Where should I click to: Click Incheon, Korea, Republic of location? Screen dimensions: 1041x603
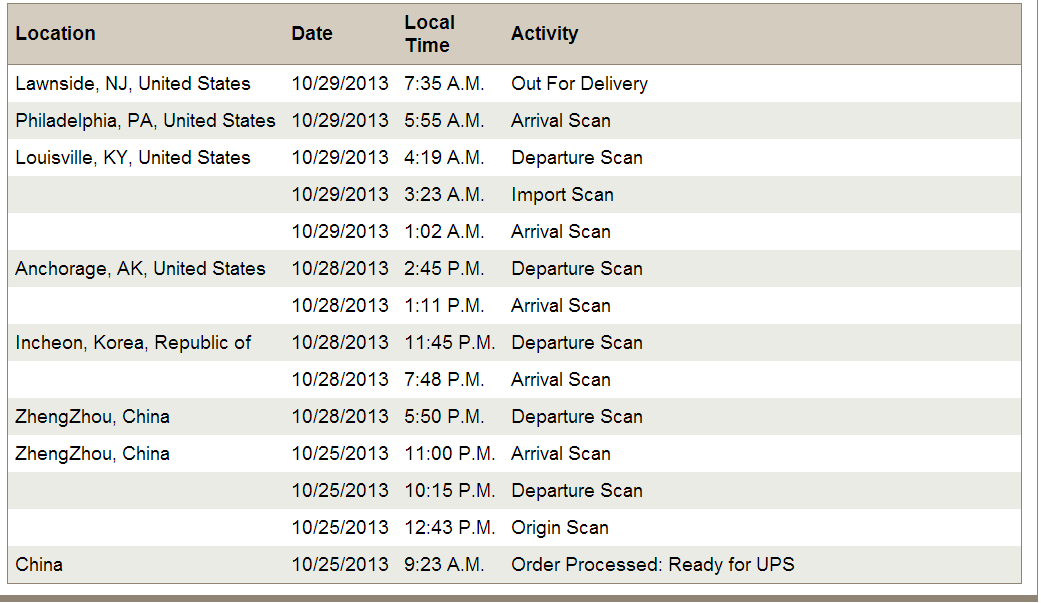tap(133, 343)
